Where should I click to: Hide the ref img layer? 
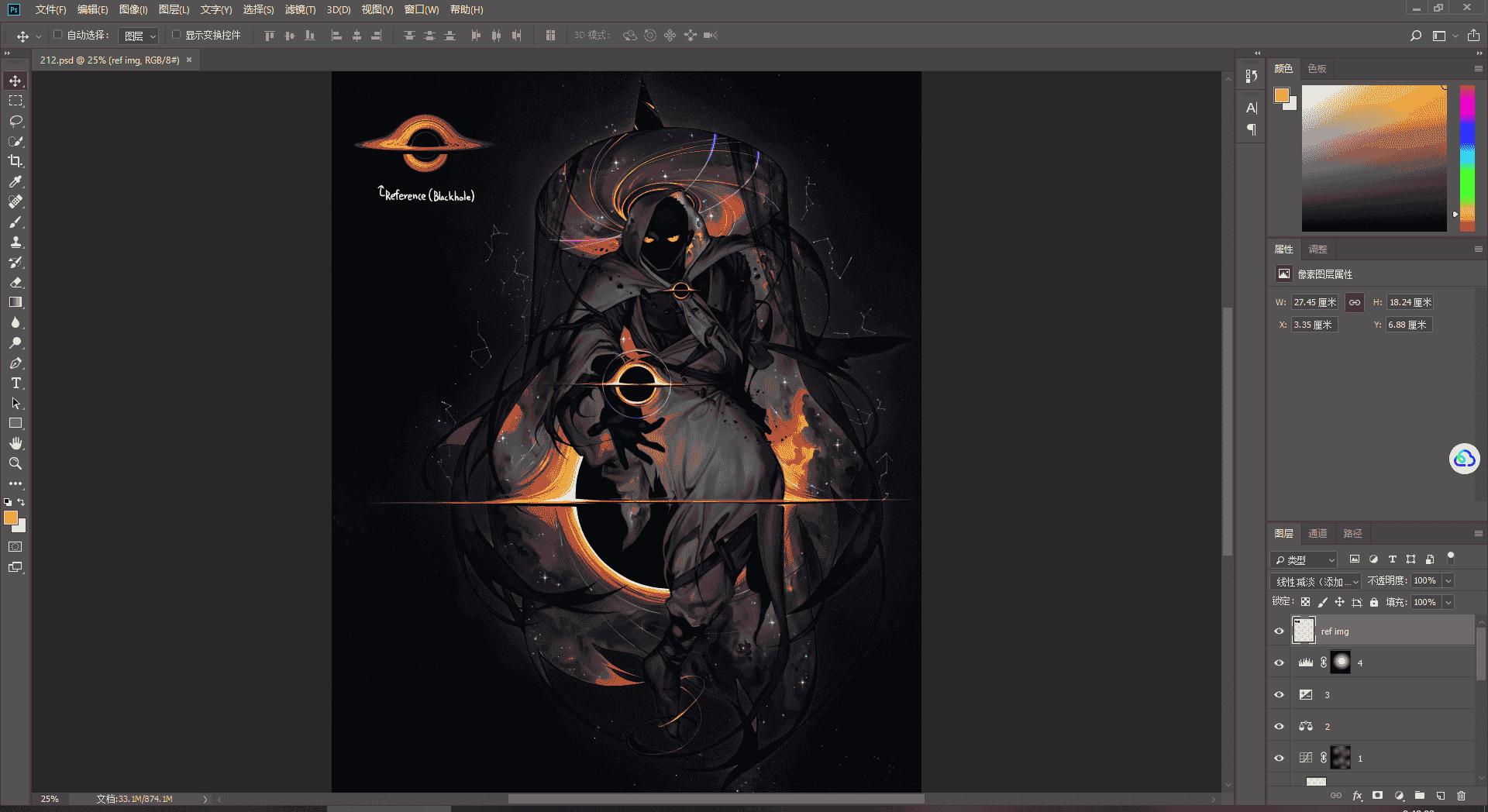click(x=1280, y=631)
